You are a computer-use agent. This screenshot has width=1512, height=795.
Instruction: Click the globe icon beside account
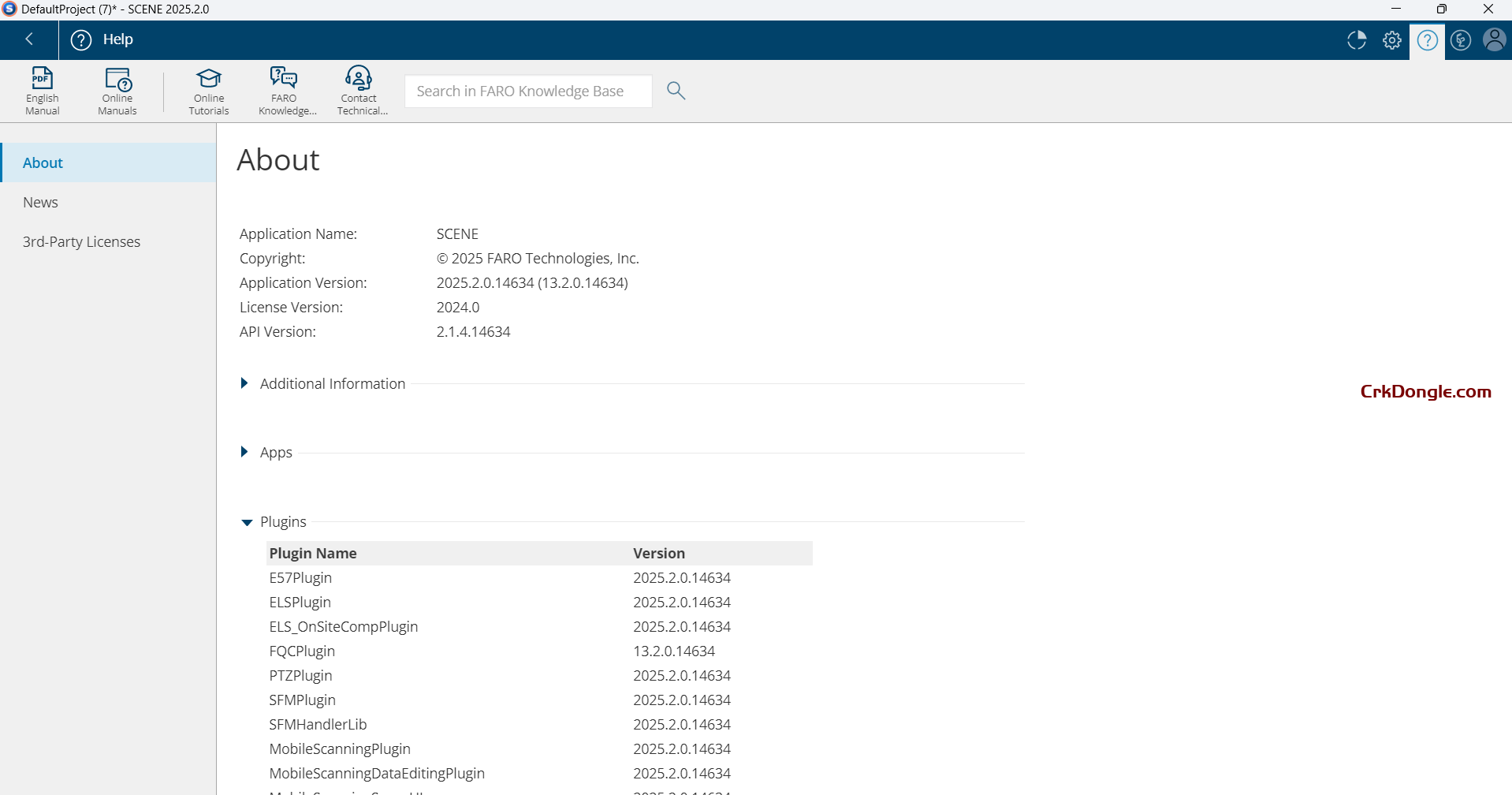(x=1460, y=40)
